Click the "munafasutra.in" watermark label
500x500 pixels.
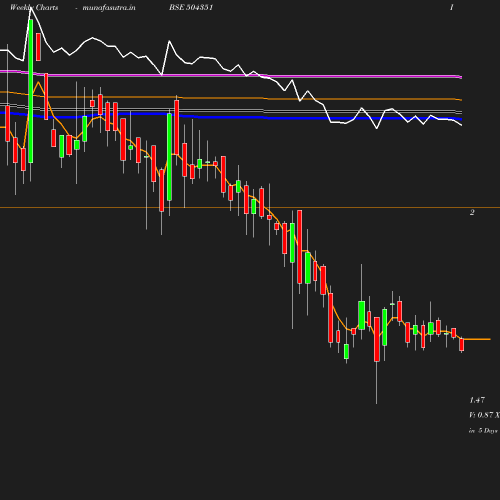109,7
